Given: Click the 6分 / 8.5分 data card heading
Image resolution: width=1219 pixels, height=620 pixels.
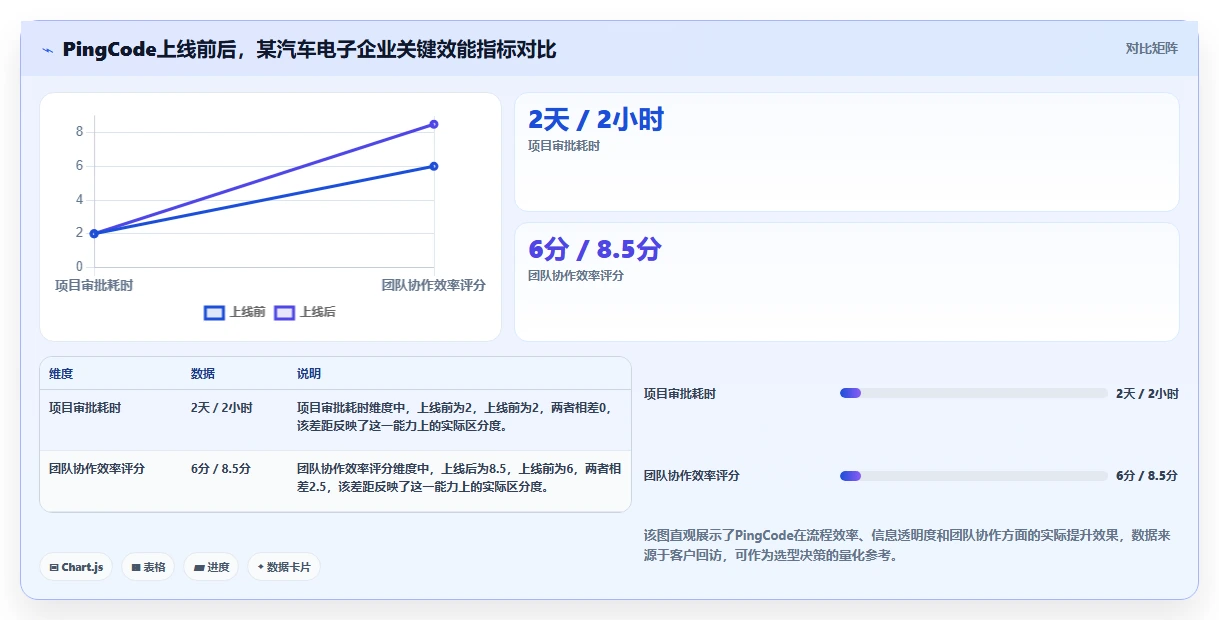Looking at the screenshot, I should 595,249.
